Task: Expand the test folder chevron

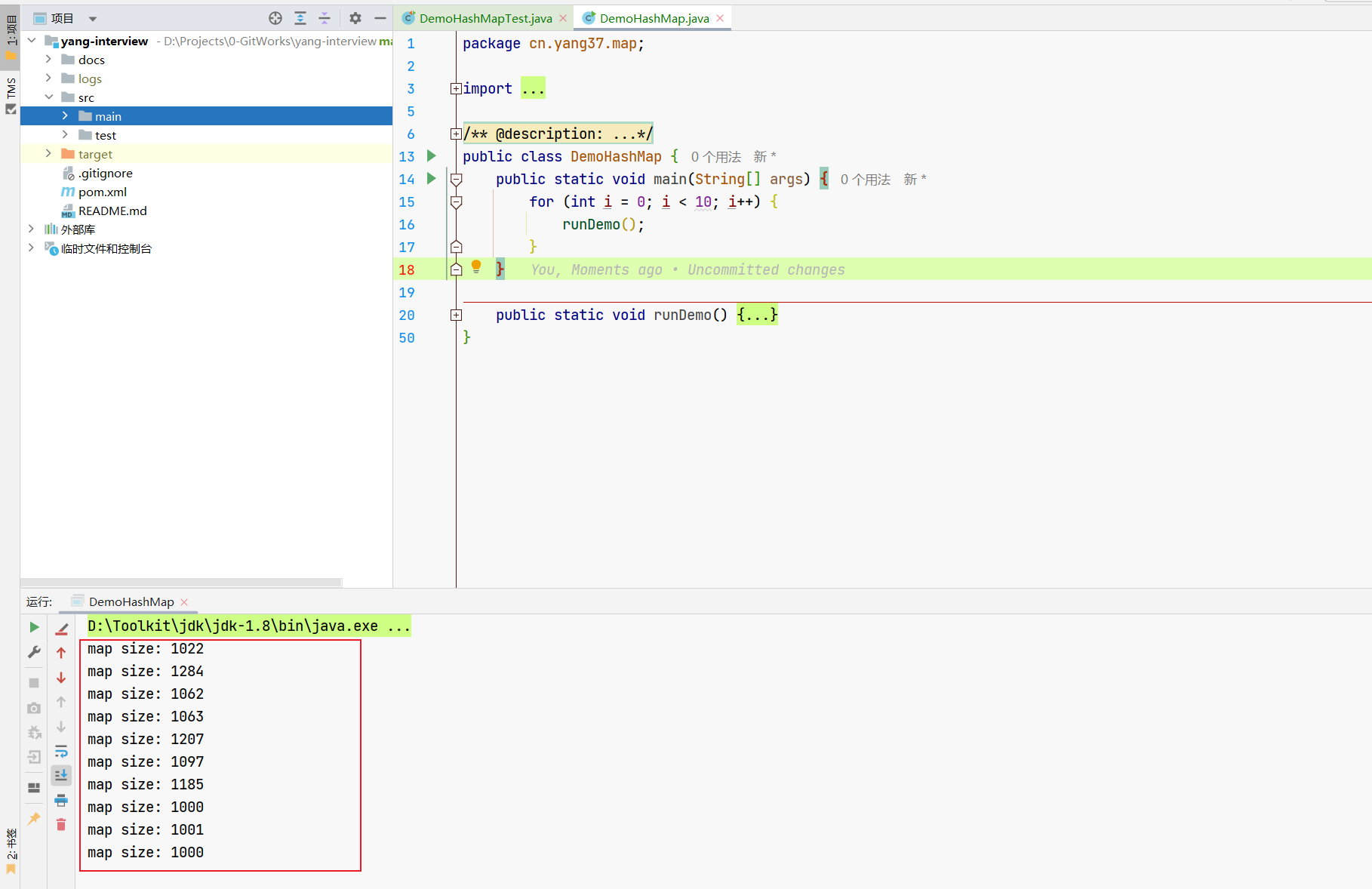Action: pyautogui.click(x=65, y=134)
